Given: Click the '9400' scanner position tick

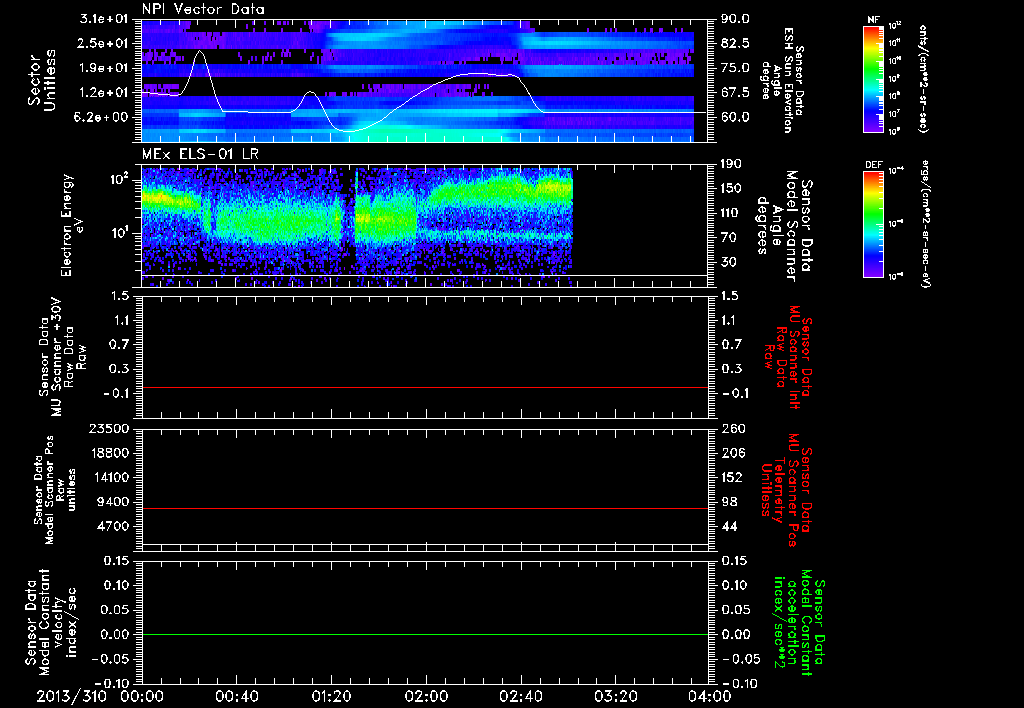Looking at the screenshot, I should 113,502.
